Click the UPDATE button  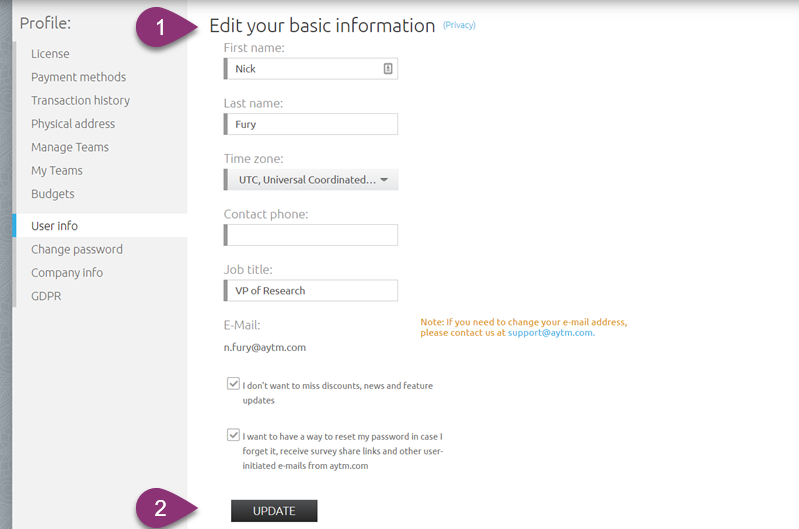click(274, 511)
